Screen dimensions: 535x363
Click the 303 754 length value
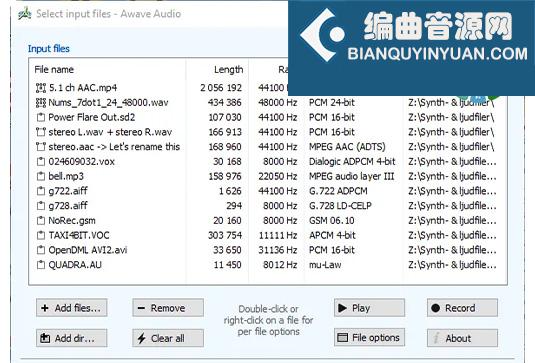pyautogui.click(x=225, y=235)
